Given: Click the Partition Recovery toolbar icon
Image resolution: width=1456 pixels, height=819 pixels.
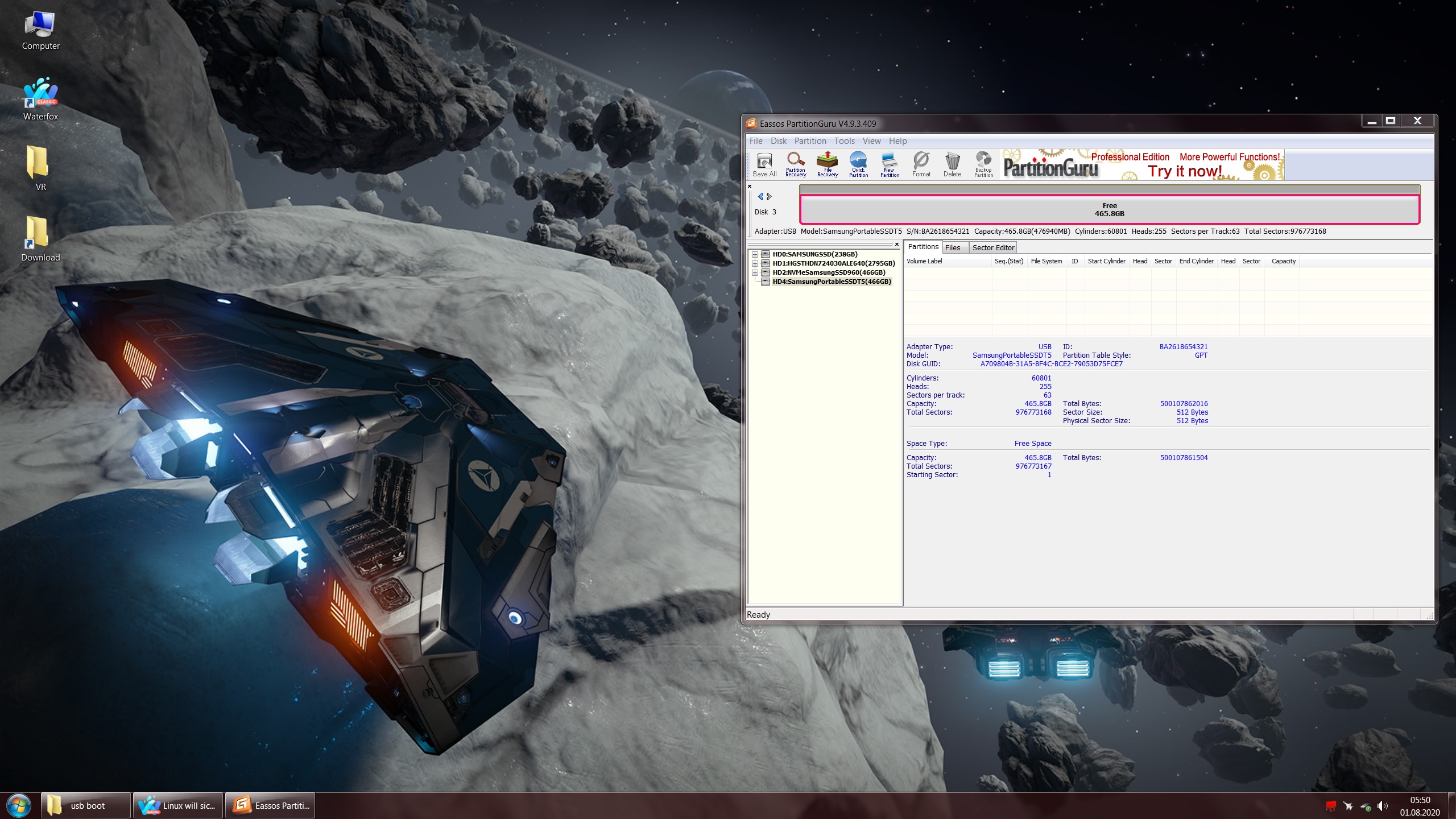Looking at the screenshot, I should pyautogui.click(x=796, y=164).
